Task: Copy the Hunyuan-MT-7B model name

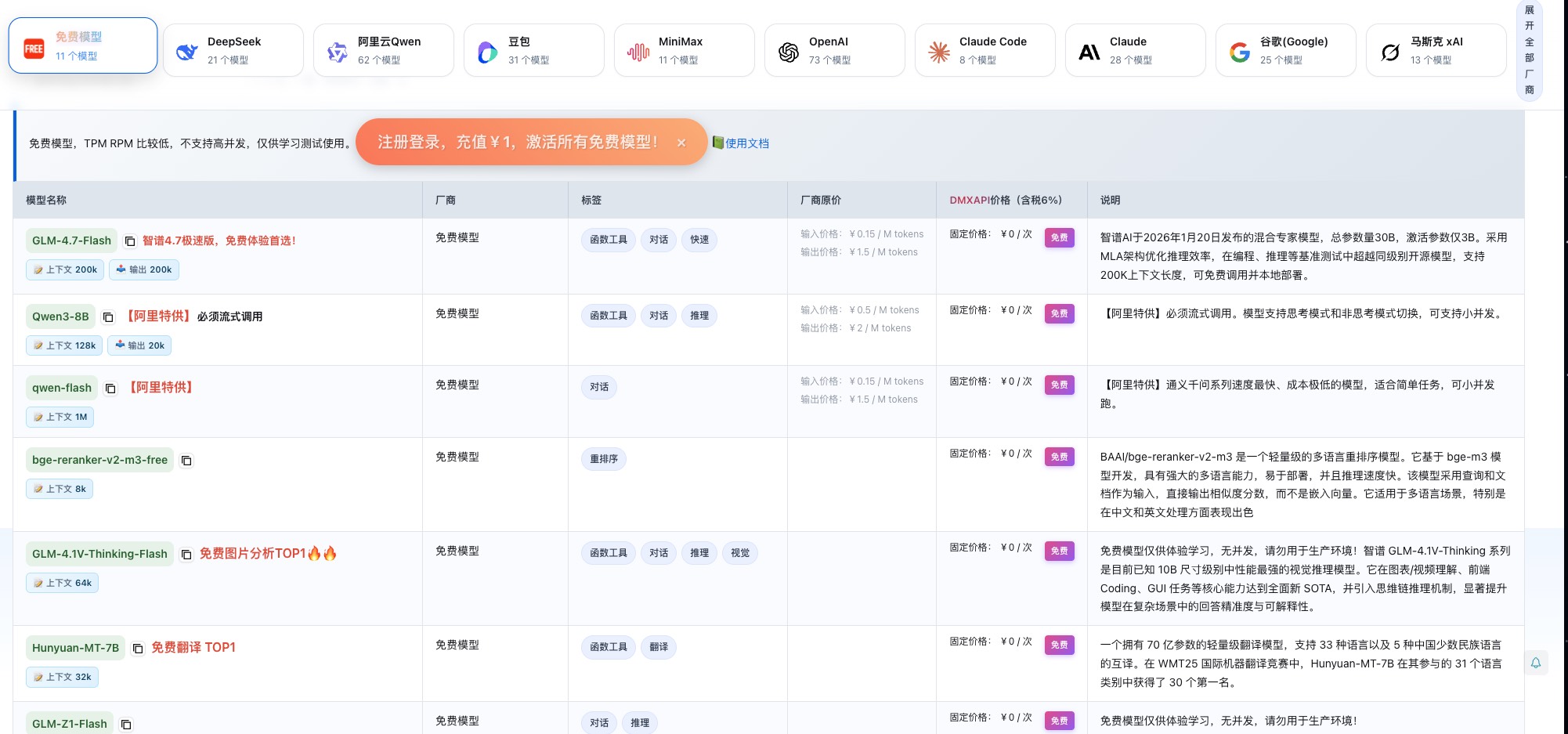Action: 138,649
